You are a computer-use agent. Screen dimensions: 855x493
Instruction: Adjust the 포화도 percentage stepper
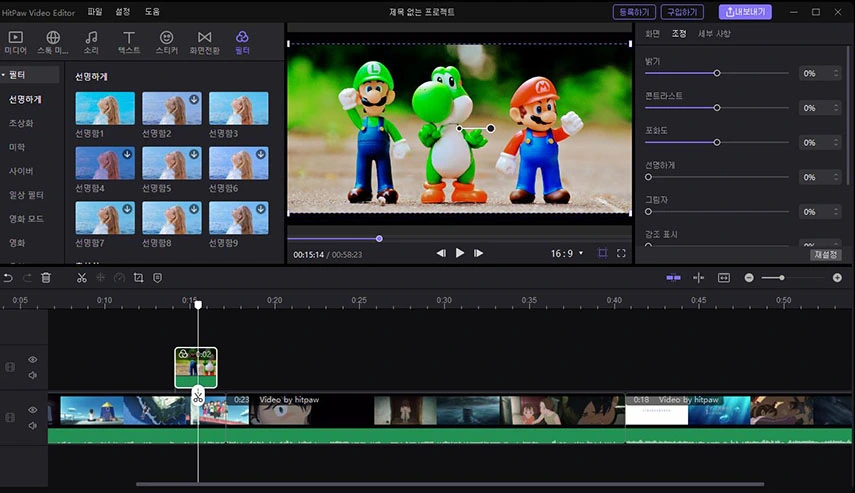pos(836,142)
